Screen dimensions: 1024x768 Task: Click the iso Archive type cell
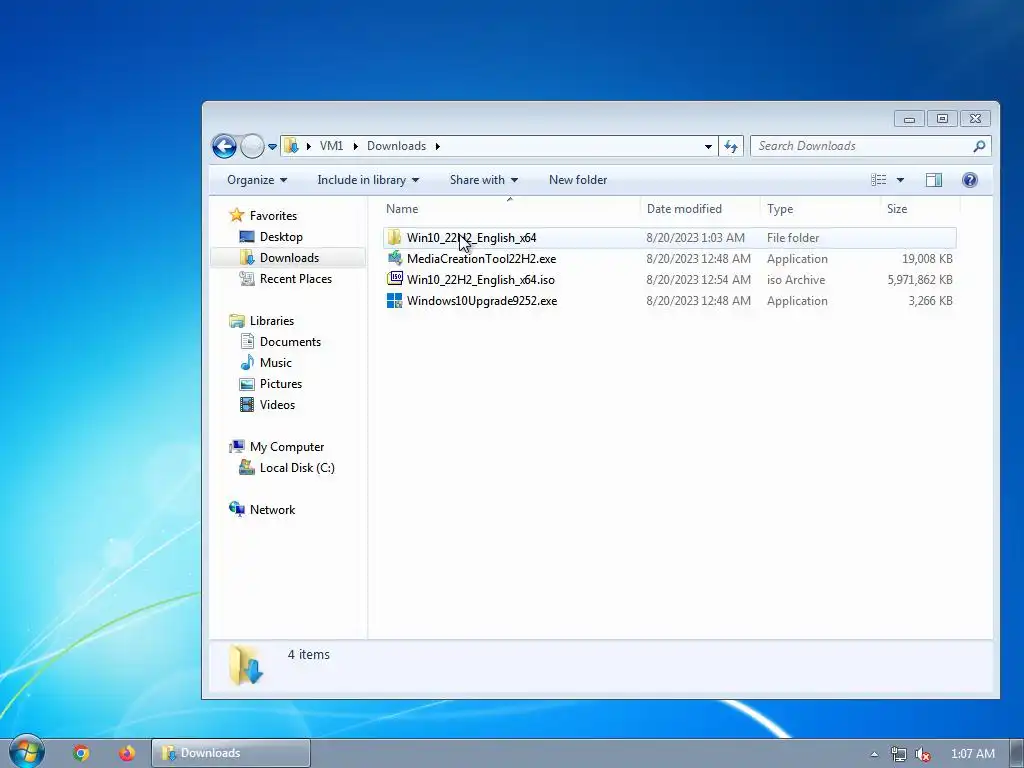coord(796,280)
